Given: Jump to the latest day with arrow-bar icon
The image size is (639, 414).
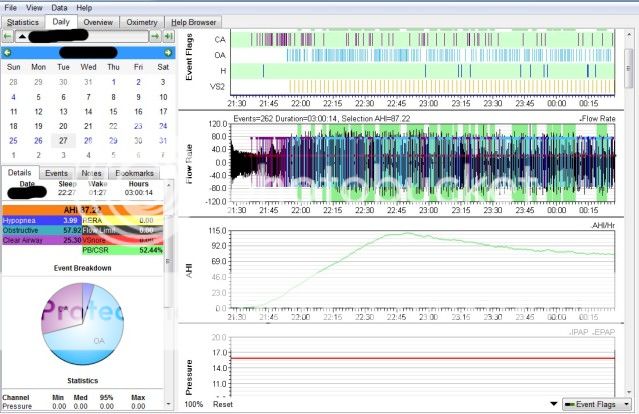Looking at the screenshot, I should [168, 36].
